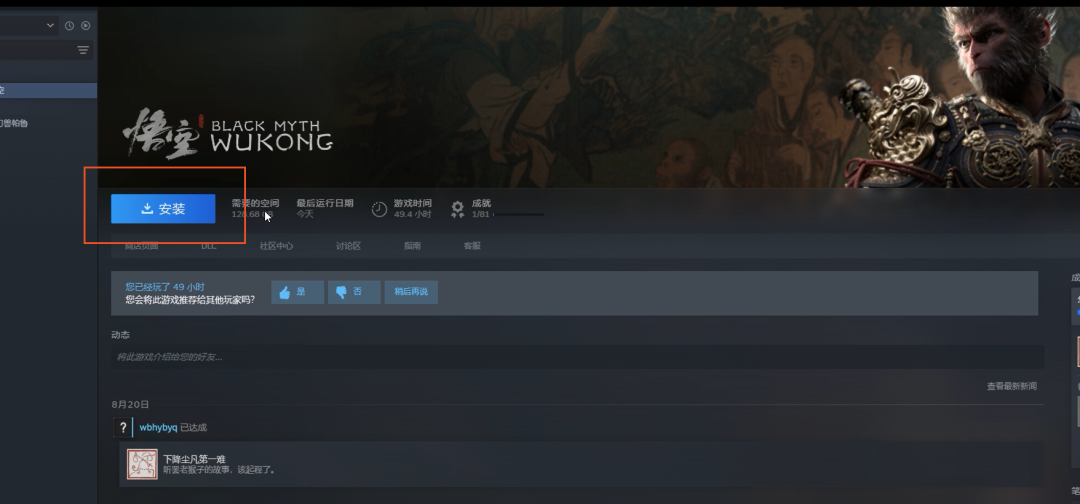1080x504 pixels.
Task: Open the recent activity clock filter in sidebar
Action: [70, 25]
